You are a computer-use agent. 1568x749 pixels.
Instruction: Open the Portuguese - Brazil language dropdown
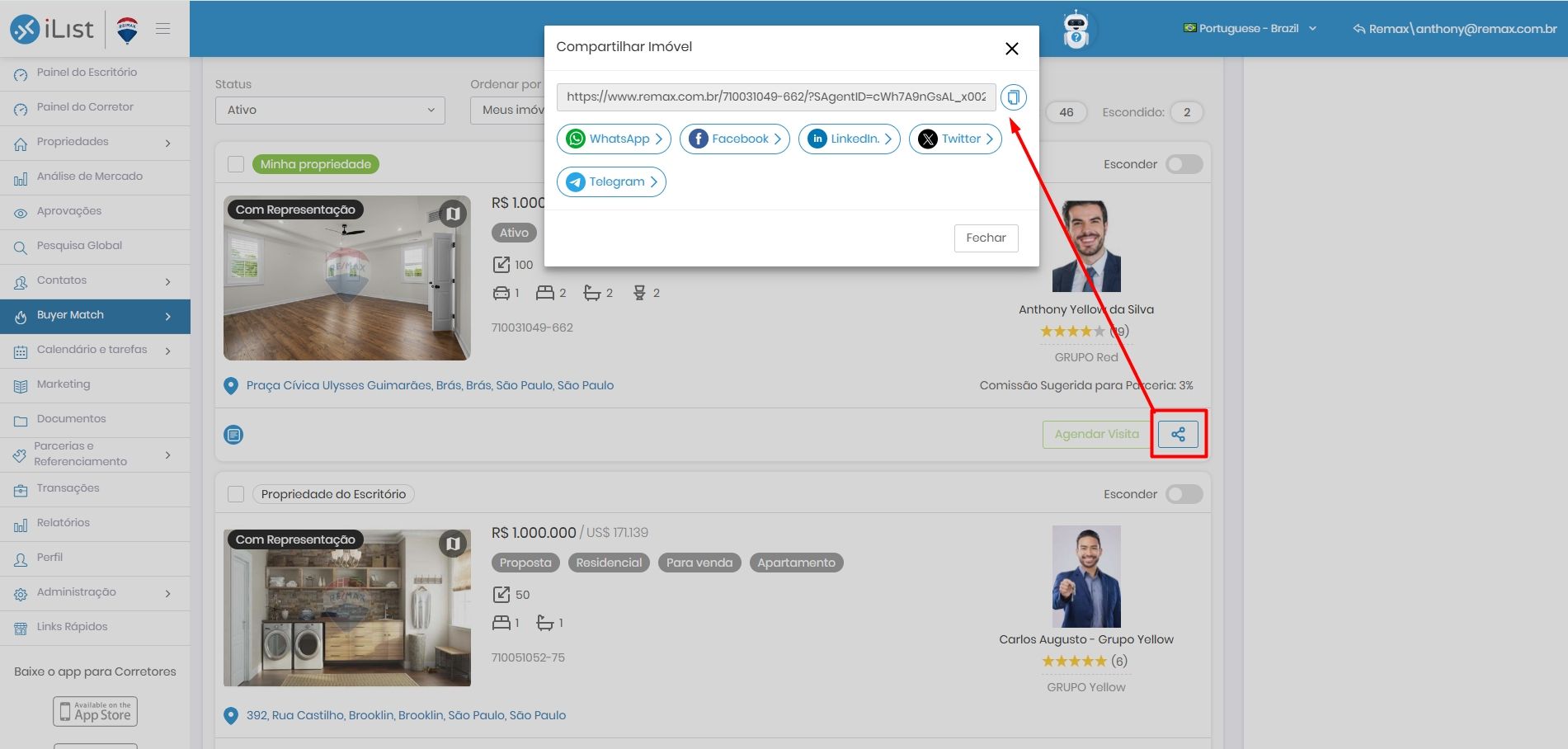(1250, 29)
